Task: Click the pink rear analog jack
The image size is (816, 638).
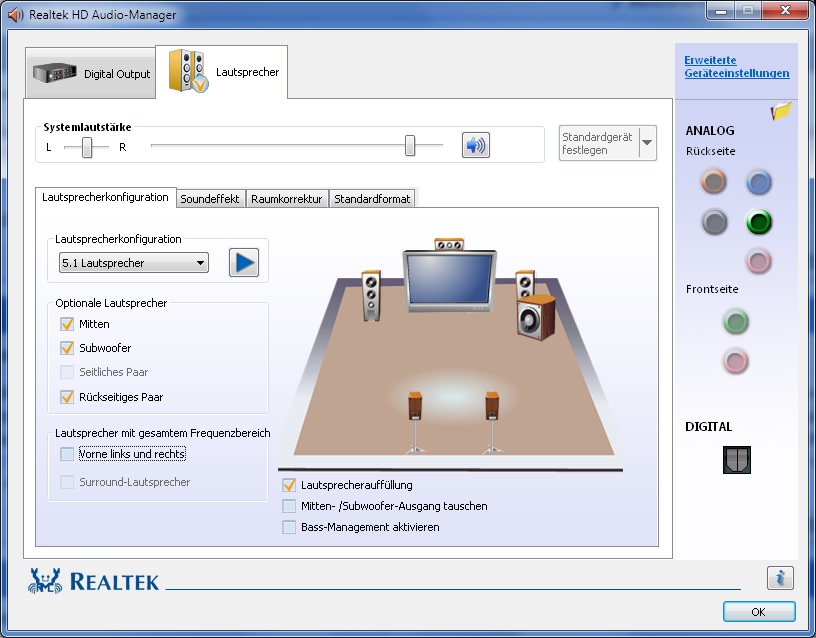Action: [759, 261]
